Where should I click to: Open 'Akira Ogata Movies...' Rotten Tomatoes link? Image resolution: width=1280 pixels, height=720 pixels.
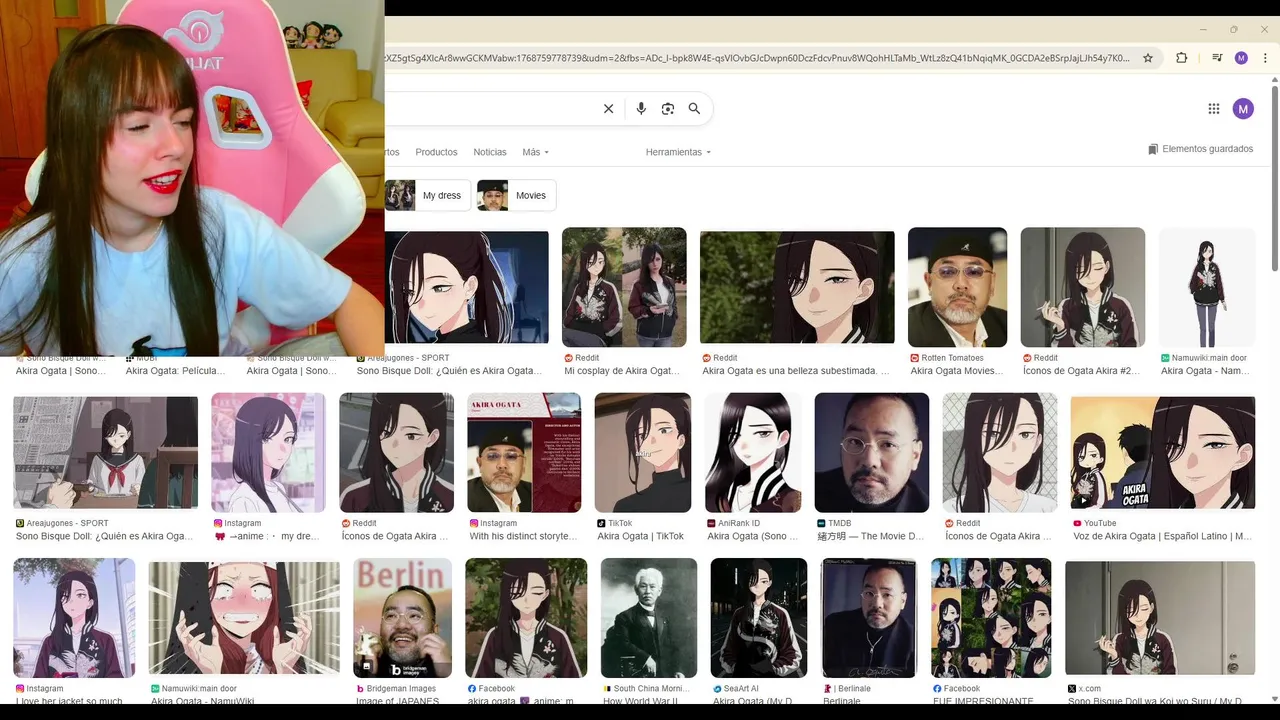tap(956, 371)
